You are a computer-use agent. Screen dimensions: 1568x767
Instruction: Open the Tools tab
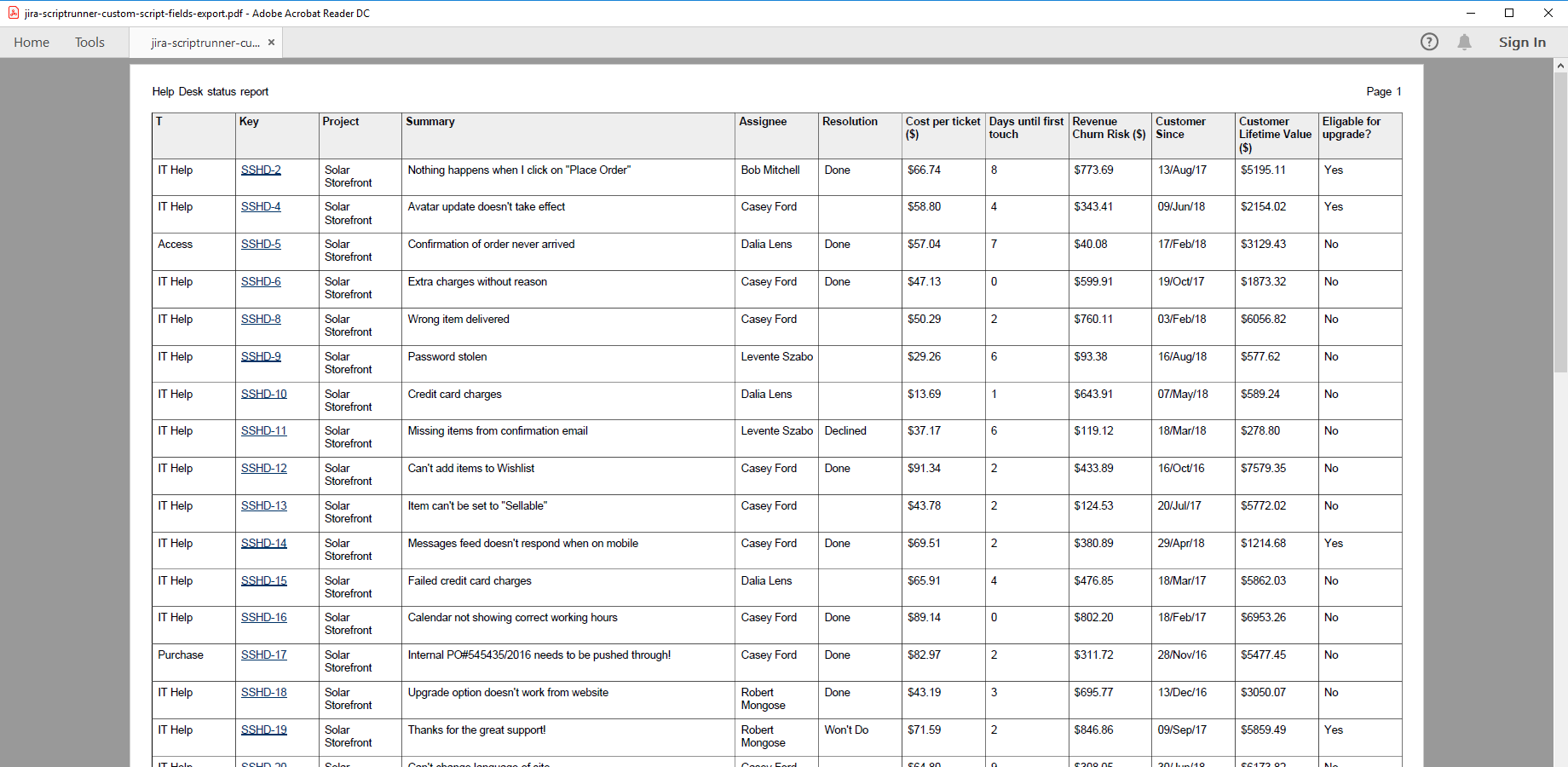point(89,43)
